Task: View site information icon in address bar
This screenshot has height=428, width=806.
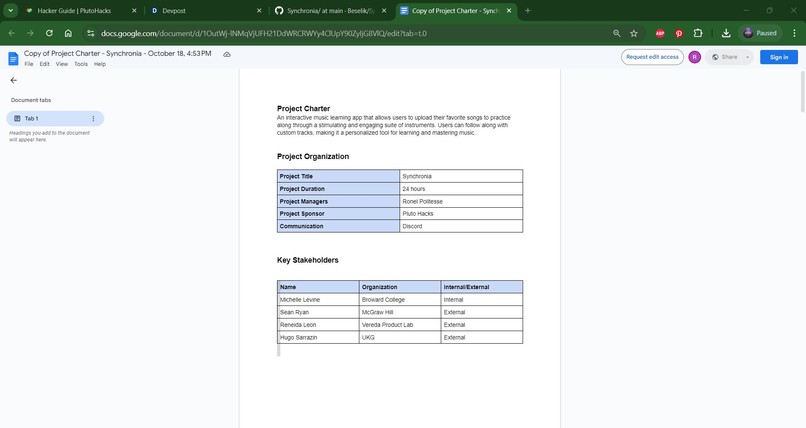Action: coord(90,33)
